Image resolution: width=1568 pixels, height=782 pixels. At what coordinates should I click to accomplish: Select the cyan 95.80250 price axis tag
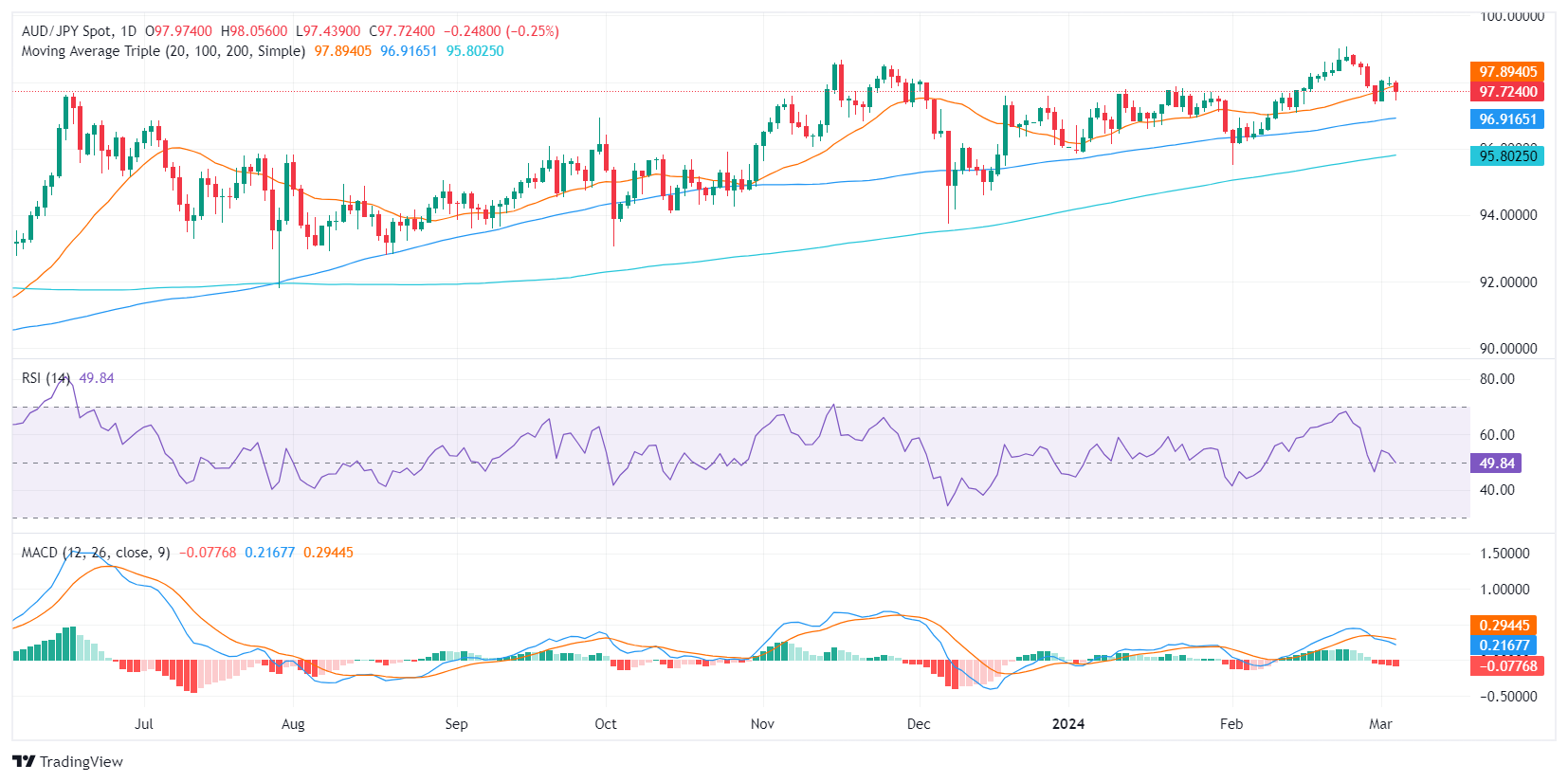coord(1507,156)
